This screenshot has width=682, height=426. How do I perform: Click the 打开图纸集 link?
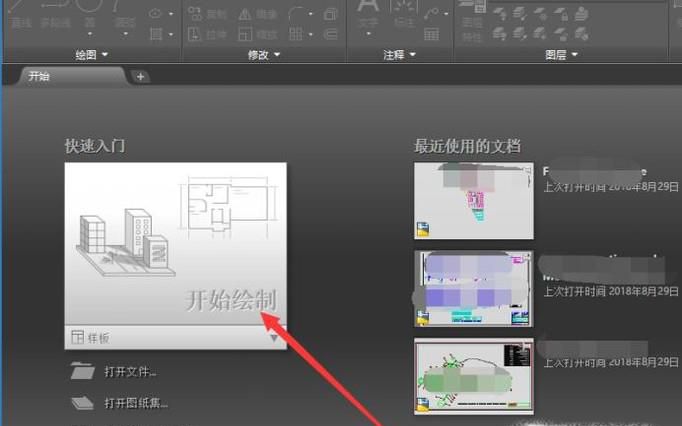point(136,404)
